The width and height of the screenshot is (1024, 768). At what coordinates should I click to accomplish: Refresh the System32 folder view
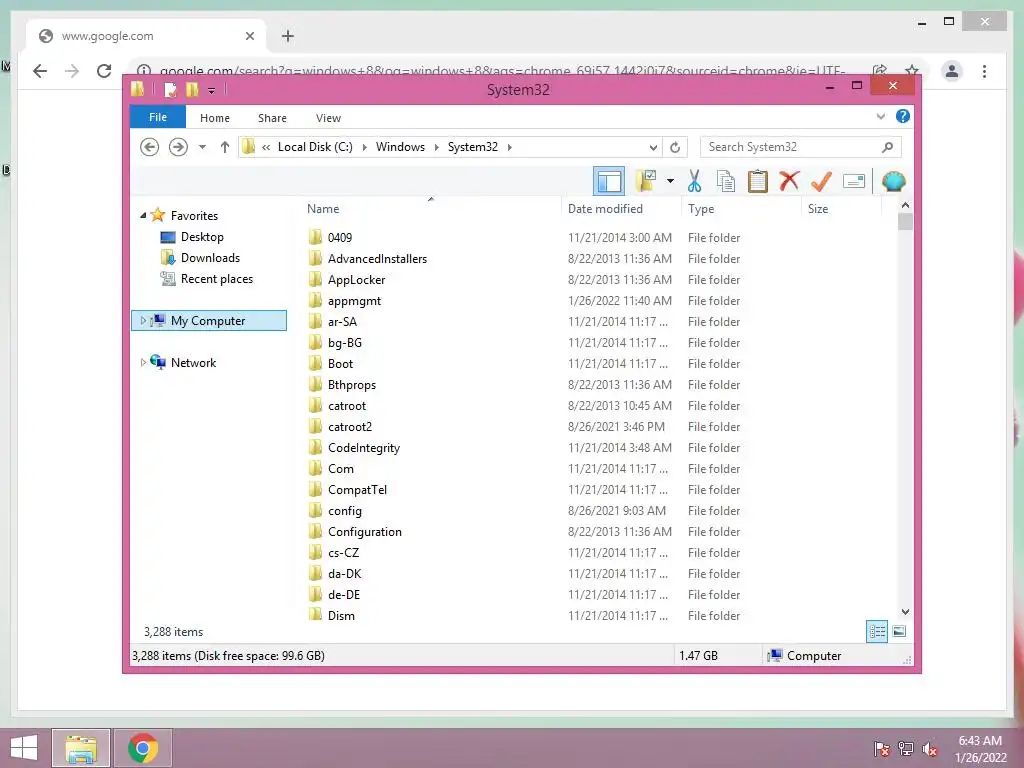tap(675, 147)
